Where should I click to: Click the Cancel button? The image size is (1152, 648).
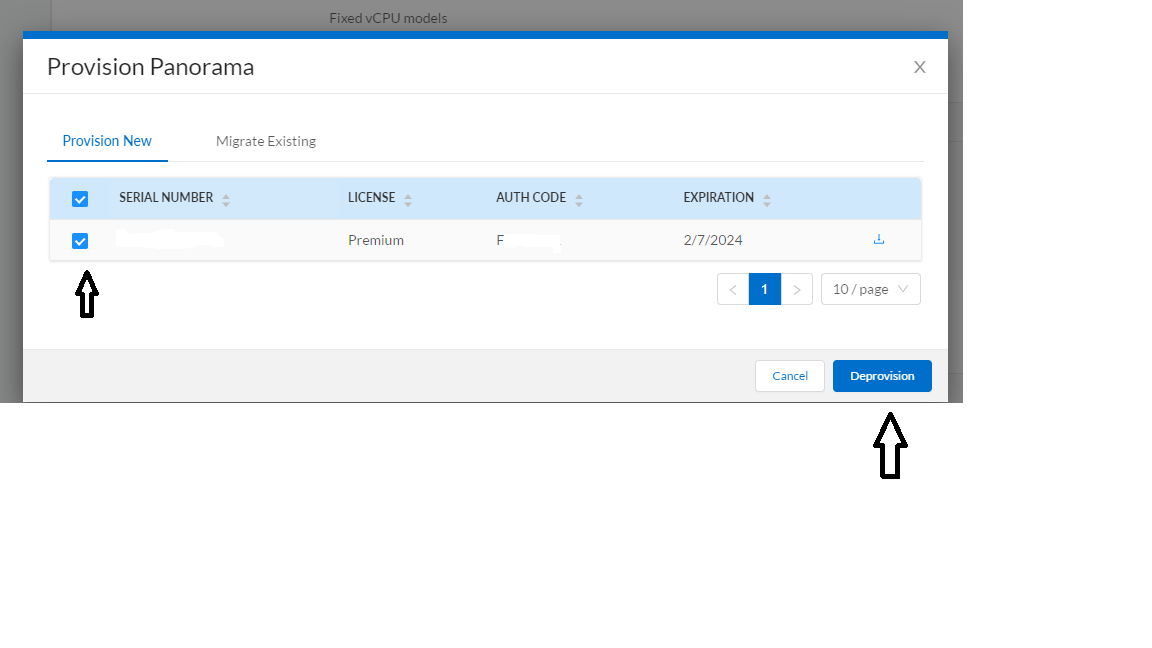pos(790,376)
